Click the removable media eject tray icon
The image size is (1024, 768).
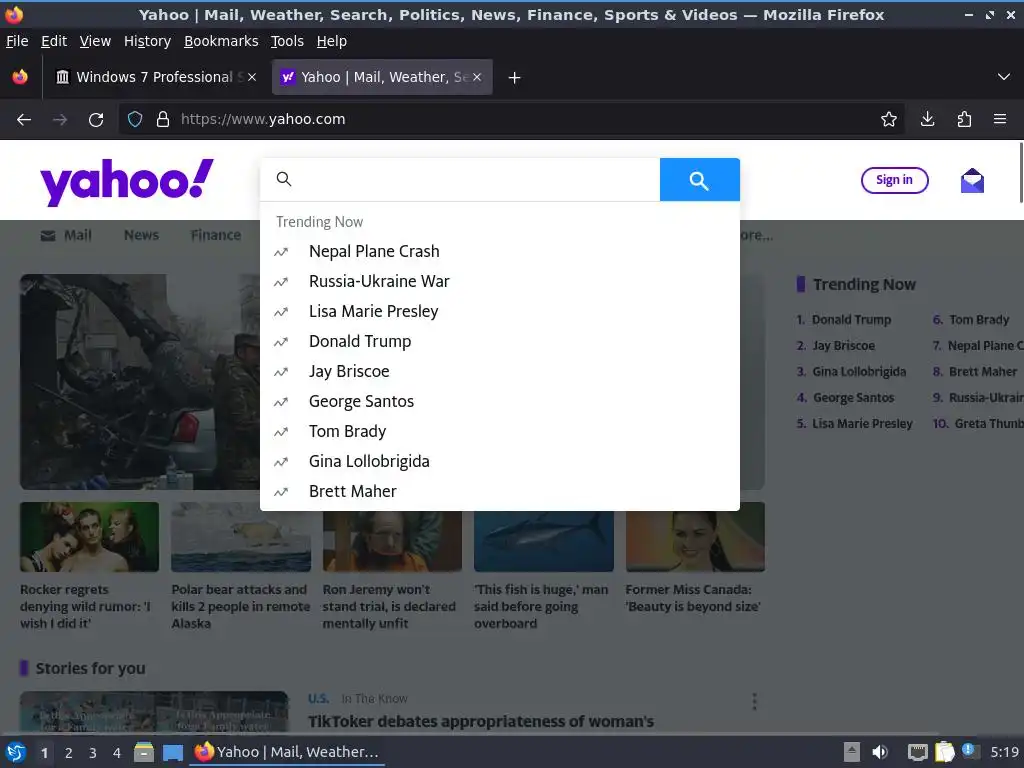pos(851,752)
